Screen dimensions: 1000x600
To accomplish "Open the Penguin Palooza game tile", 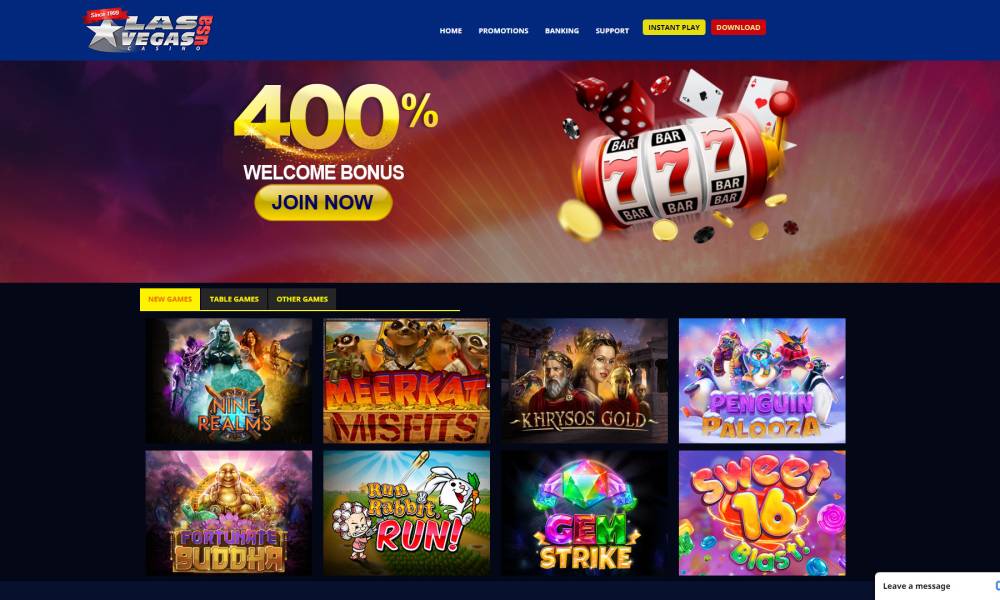I will [x=762, y=381].
